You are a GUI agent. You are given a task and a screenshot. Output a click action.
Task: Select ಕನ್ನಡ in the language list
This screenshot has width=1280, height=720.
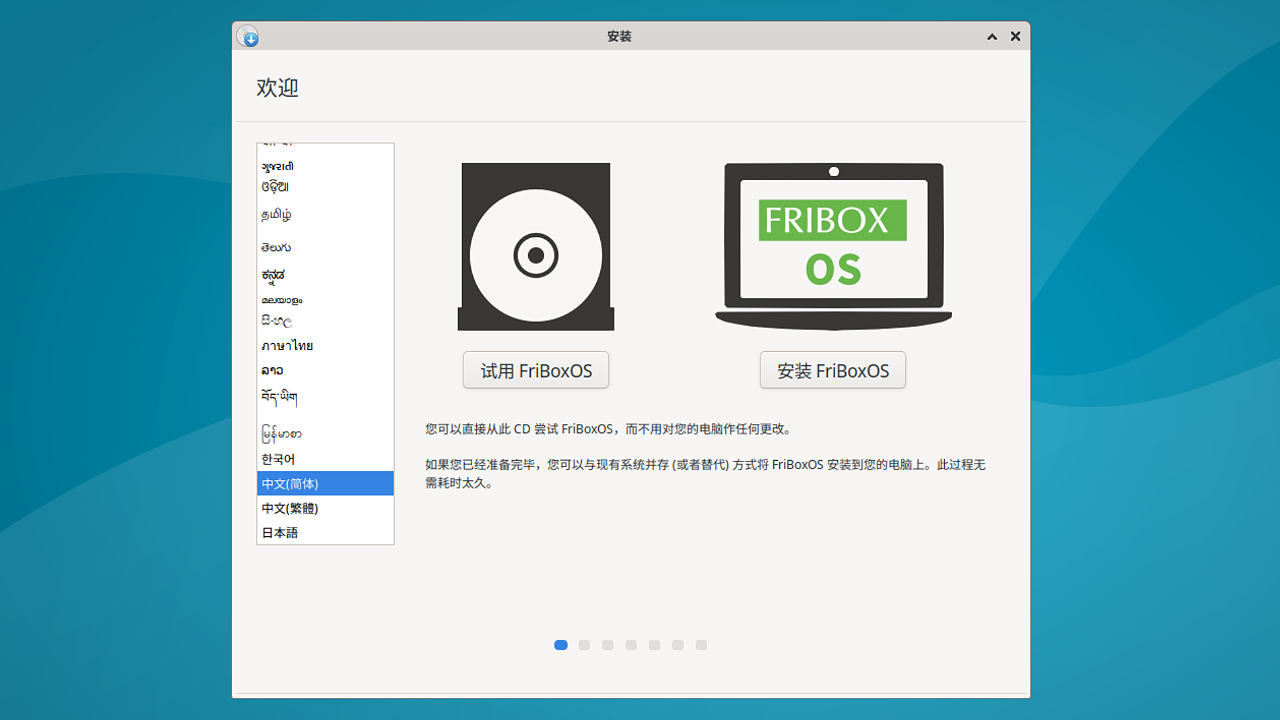[325, 275]
